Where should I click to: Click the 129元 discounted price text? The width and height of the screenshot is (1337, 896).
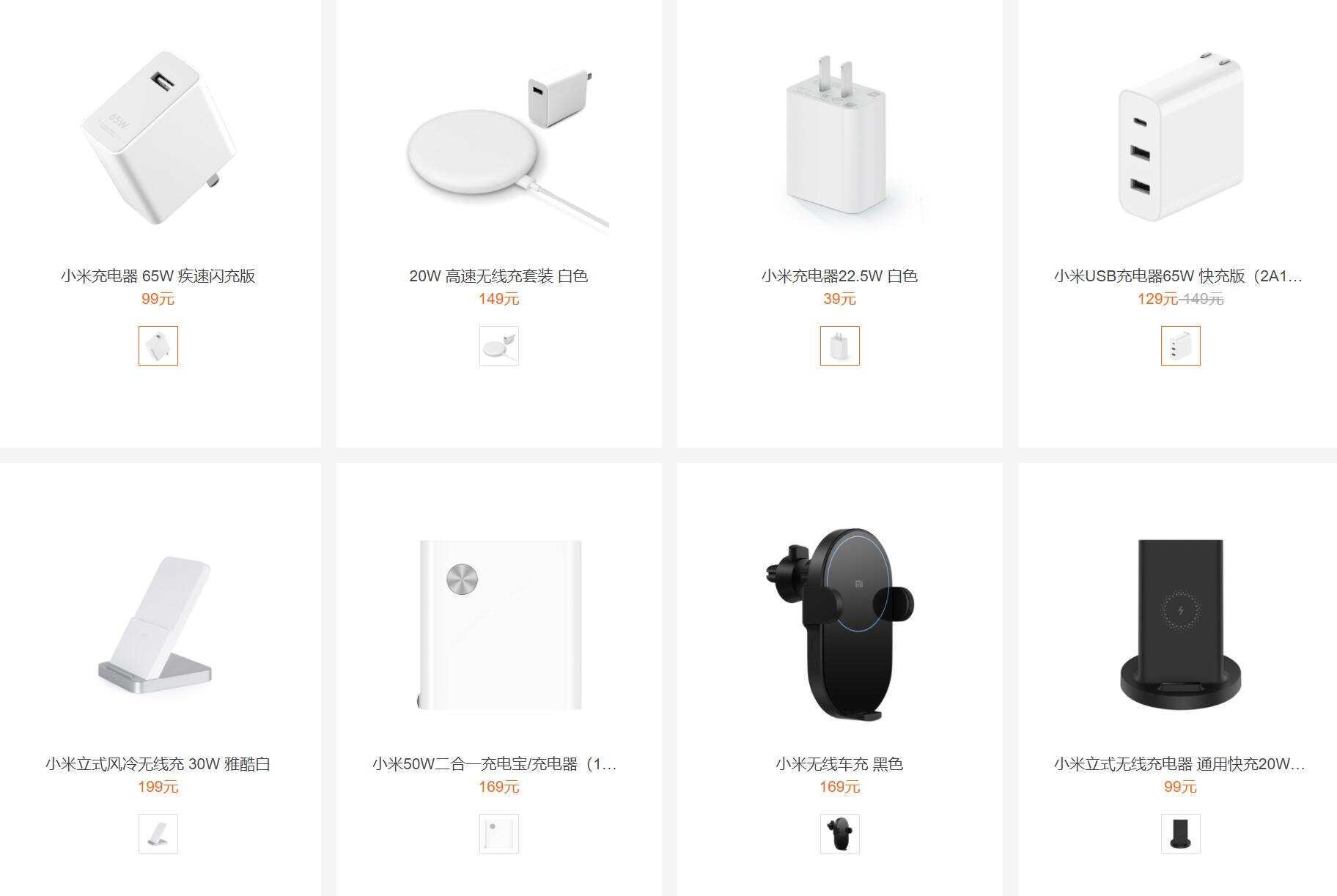tap(1158, 299)
